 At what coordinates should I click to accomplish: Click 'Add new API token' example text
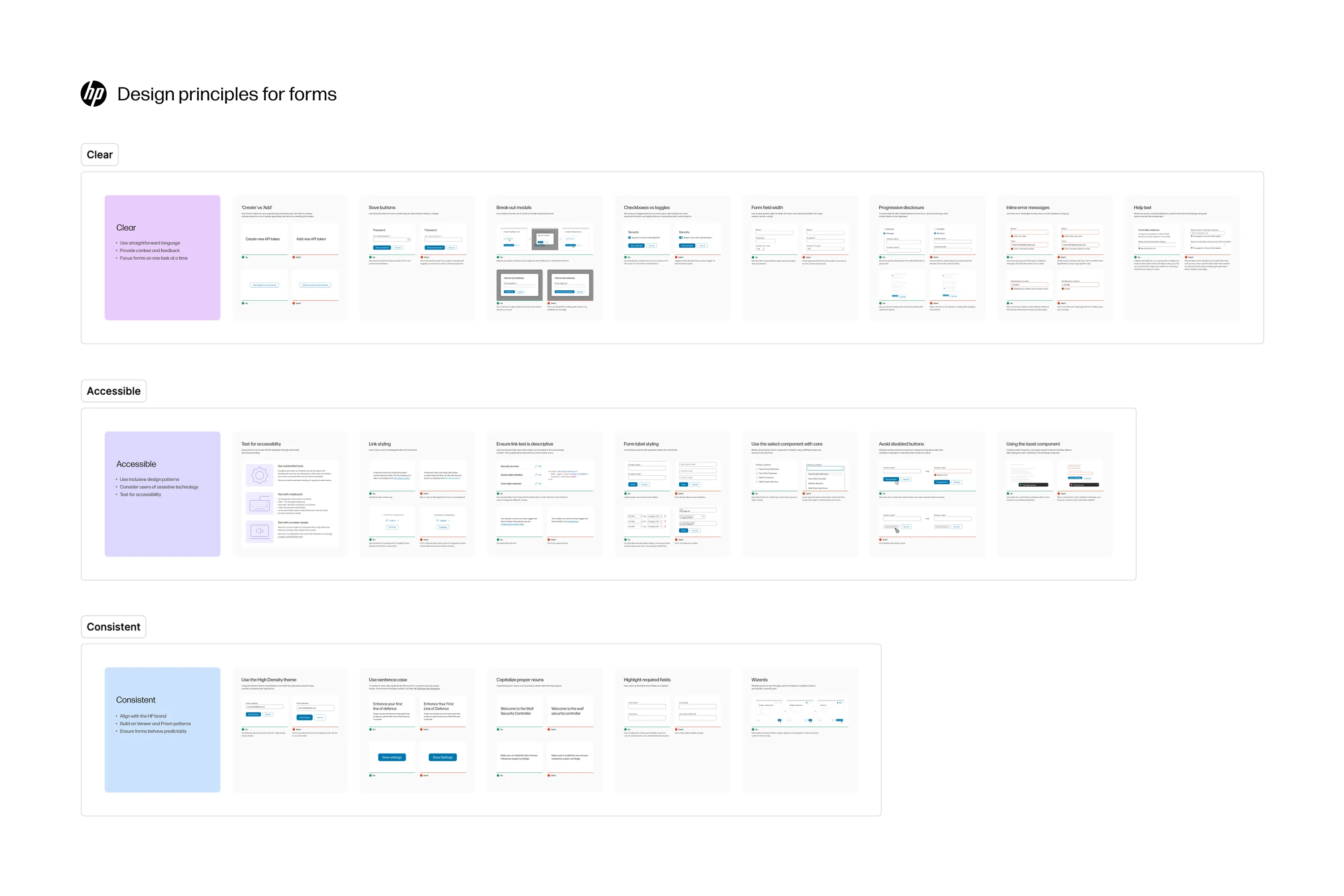point(311,239)
